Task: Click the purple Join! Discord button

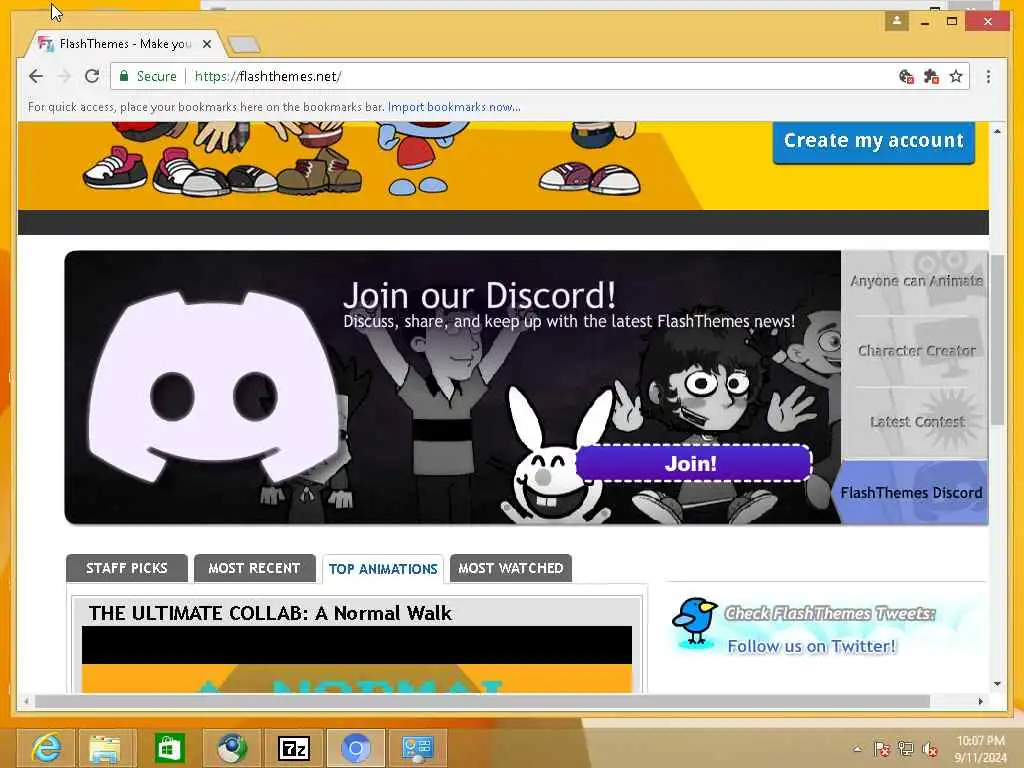Action: click(694, 463)
